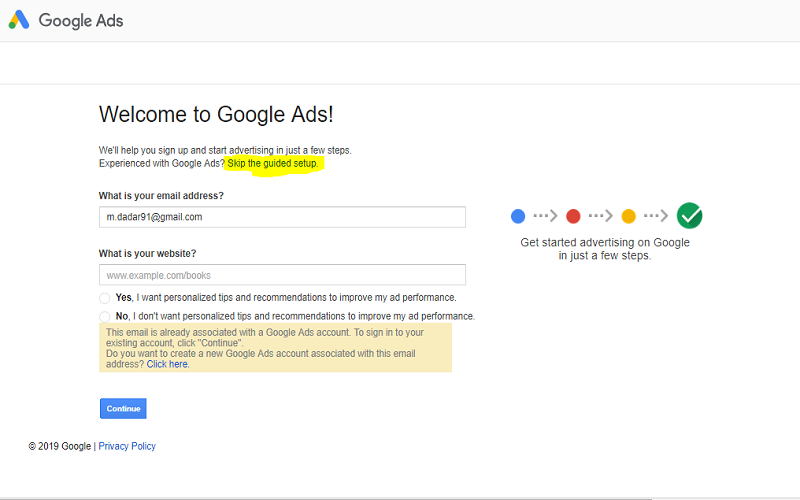The width and height of the screenshot is (800, 500).
Task: Click the email address input field
Action: click(282, 217)
